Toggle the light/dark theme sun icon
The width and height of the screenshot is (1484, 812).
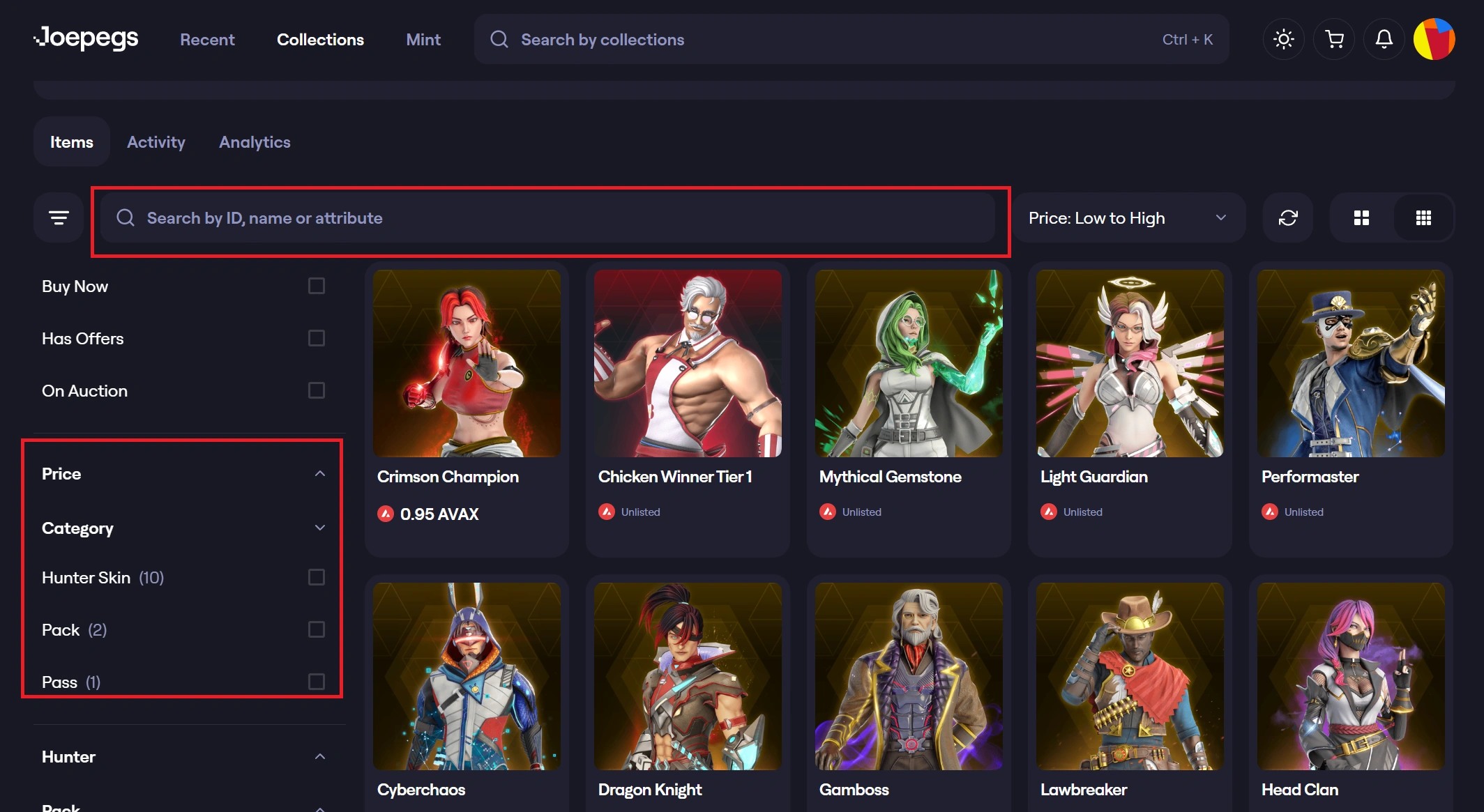[1283, 39]
